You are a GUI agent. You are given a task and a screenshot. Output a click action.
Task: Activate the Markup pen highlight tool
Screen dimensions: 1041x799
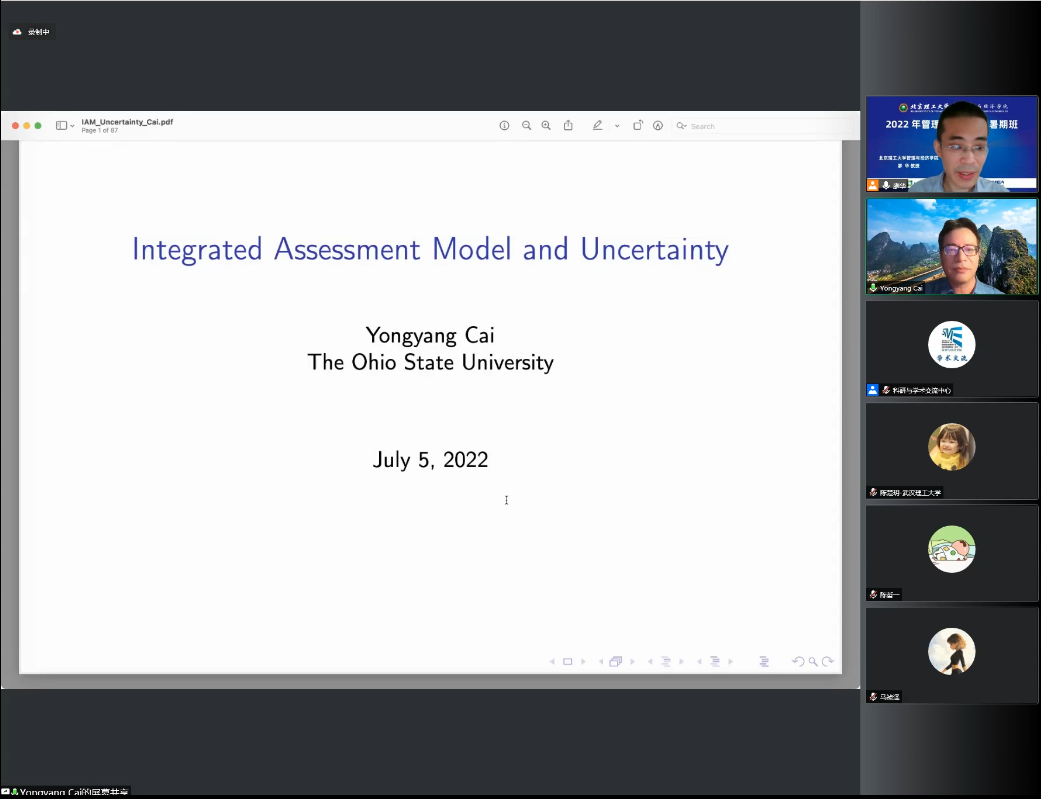[x=597, y=126]
